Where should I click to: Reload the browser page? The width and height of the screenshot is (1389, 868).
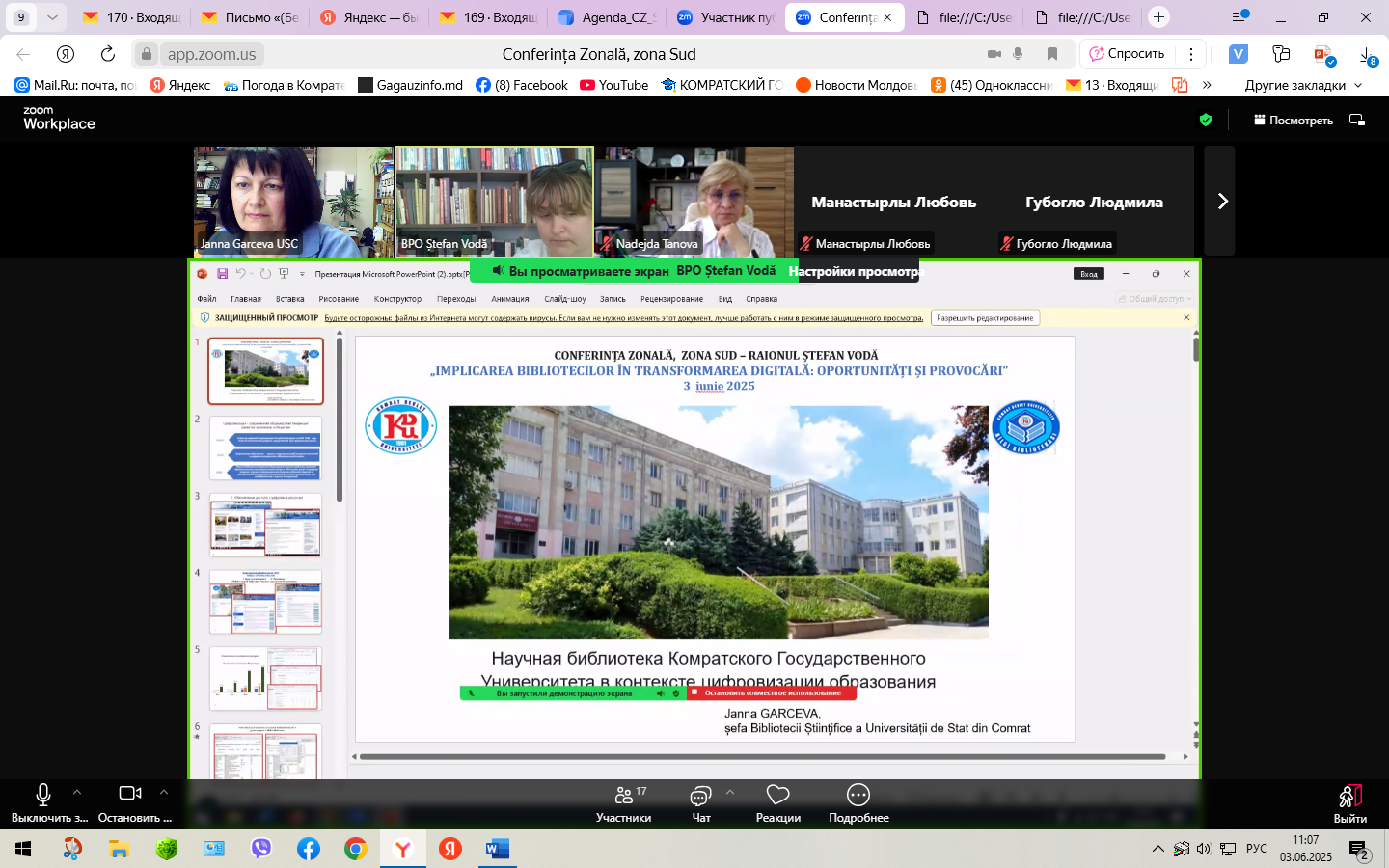pos(108,54)
